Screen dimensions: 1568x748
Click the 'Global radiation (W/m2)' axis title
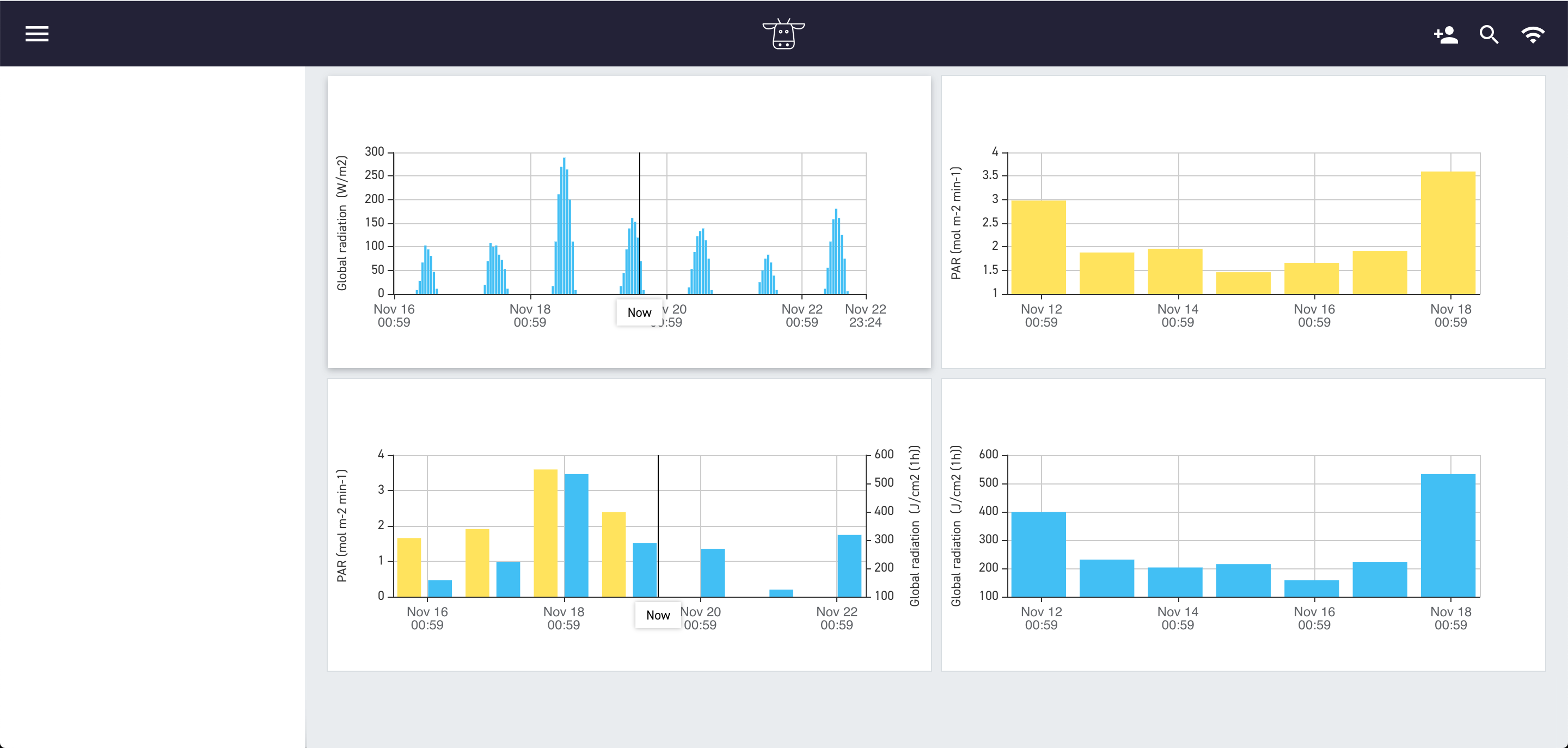point(342,223)
